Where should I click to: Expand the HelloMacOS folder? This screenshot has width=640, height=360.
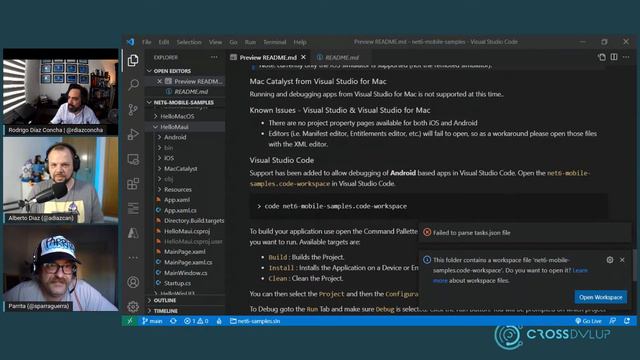coord(185,116)
